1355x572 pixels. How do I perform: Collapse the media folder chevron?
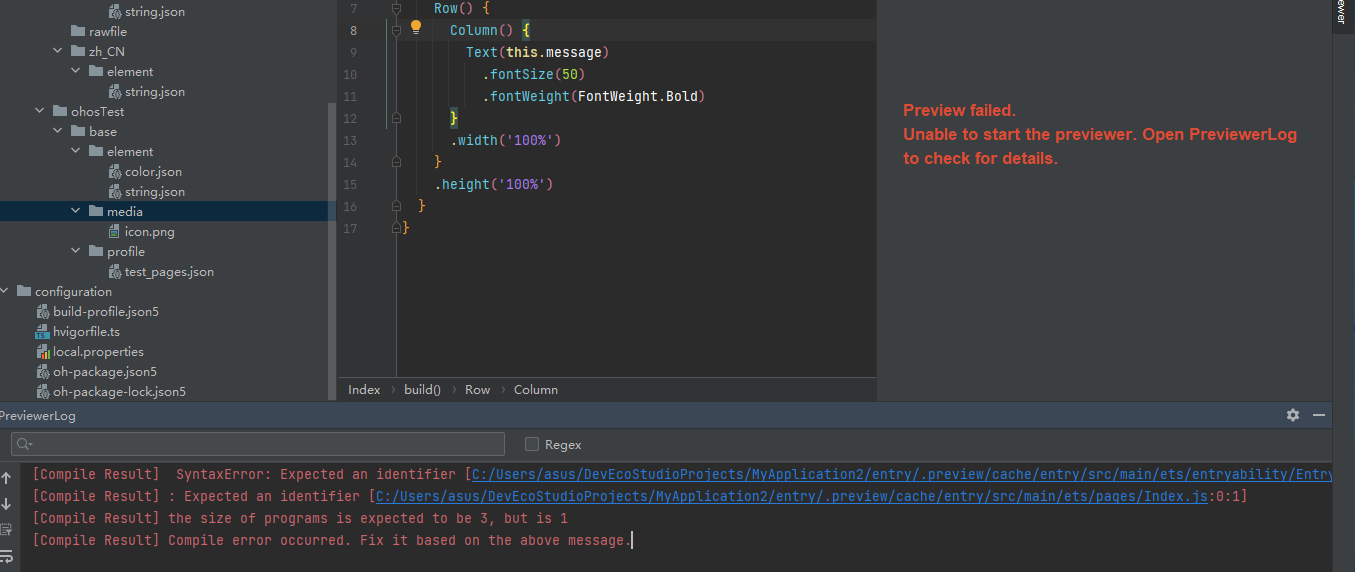[x=77, y=211]
